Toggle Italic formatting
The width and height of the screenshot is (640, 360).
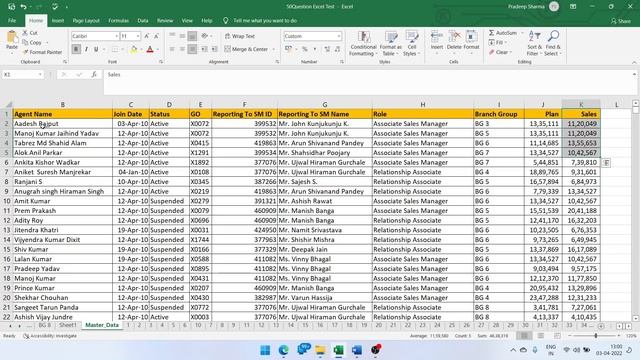[x=86, y=49]
